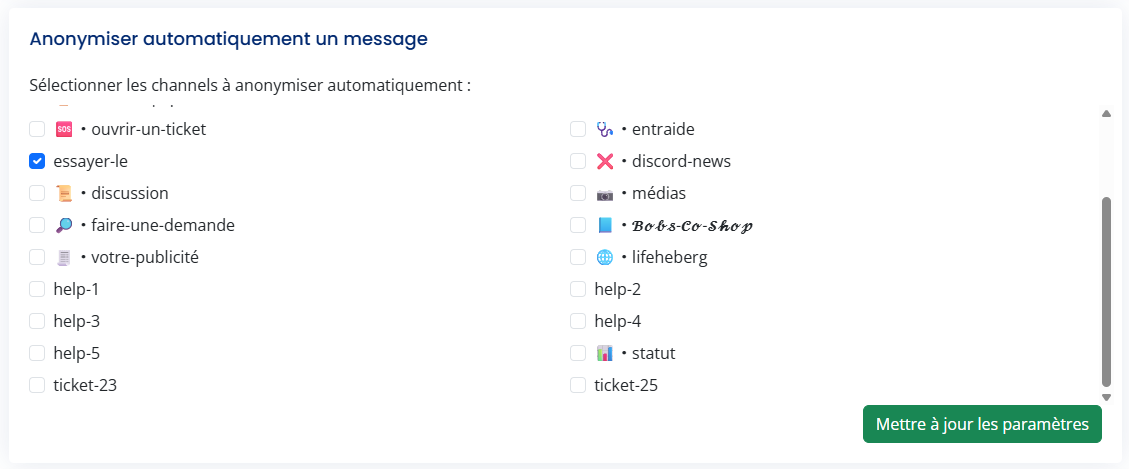Click the channel list scrollbar thumb
This screenshot has height=469, width=1129.
coord(1106,290)
